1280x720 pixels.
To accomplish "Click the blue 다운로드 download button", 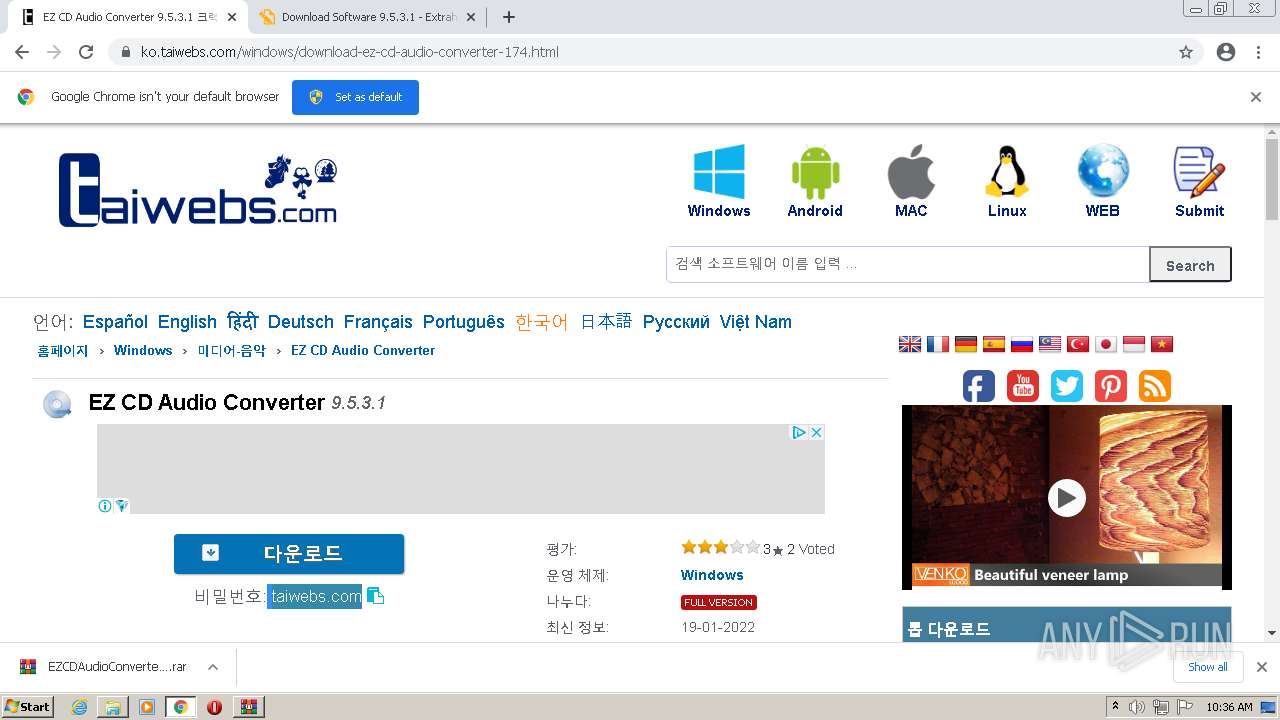I will click(x=289, y=553).
